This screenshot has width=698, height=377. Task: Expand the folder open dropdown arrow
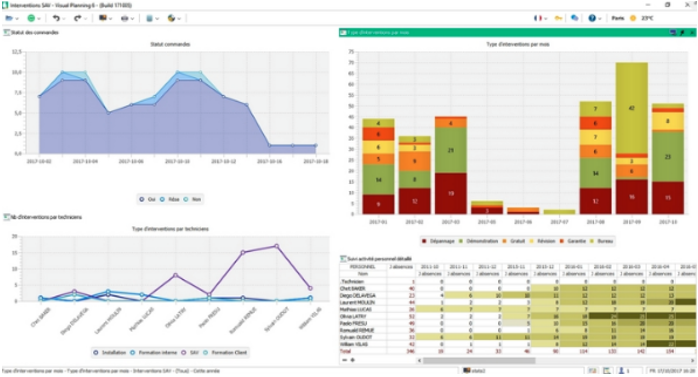pos(17,19)
